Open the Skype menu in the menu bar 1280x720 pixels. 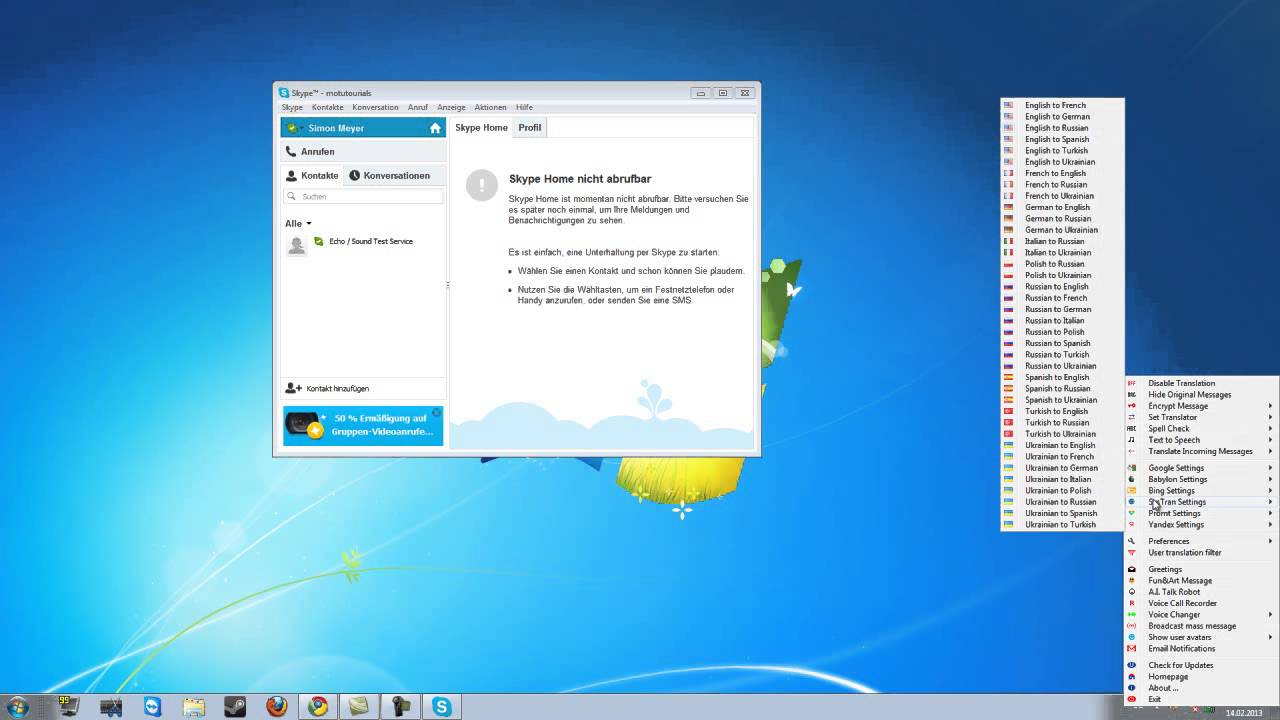pyautogui.click(x=292, y=107)
